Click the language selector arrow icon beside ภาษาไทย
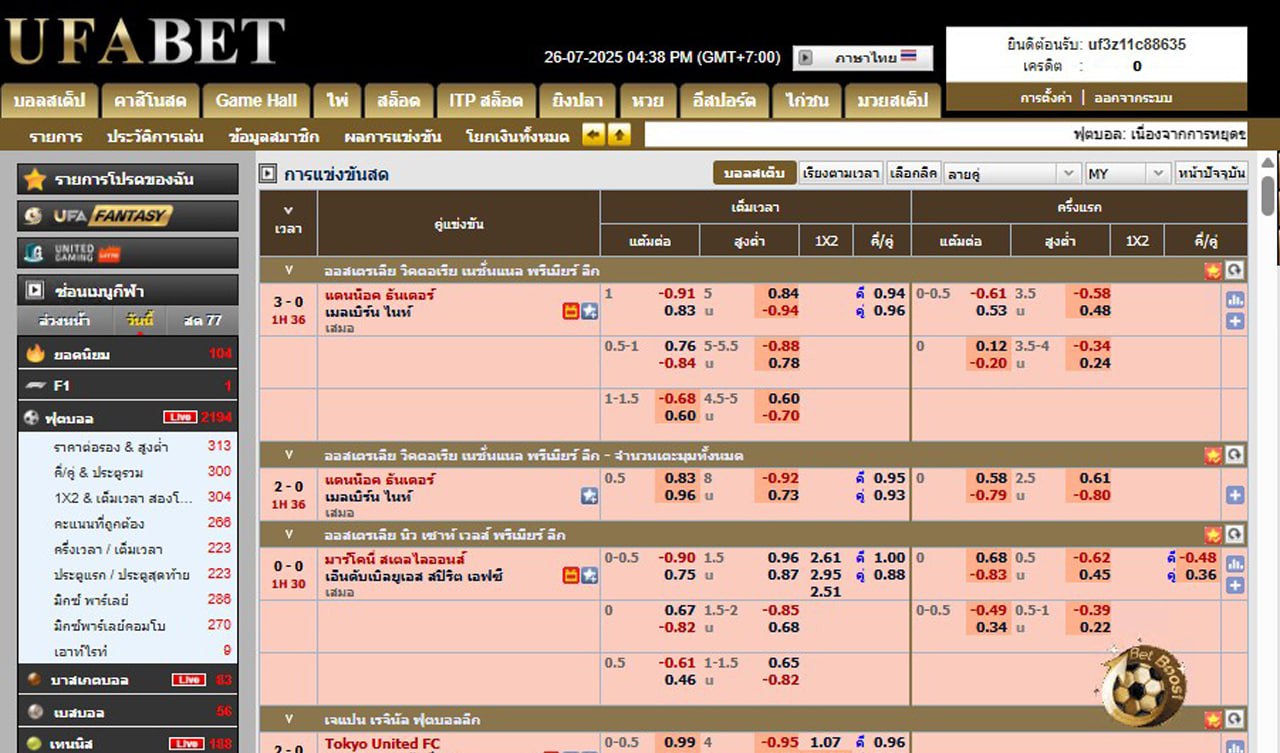Image resolution: width=1280 pixels, height=753 pixels. point(806,58)
